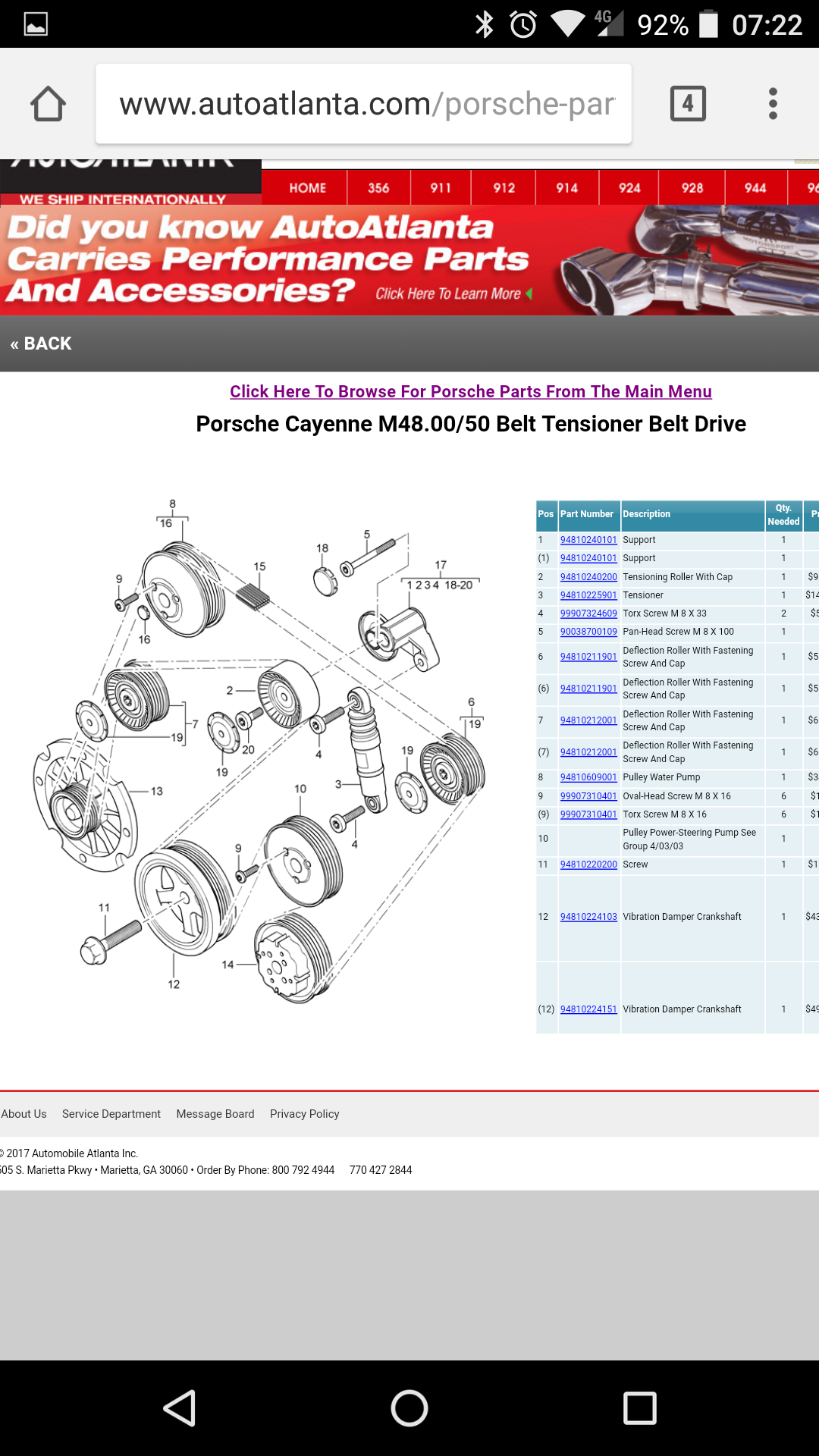Open the Message Board footer link
This screenshot has height=1456, width=819.
215,1114
